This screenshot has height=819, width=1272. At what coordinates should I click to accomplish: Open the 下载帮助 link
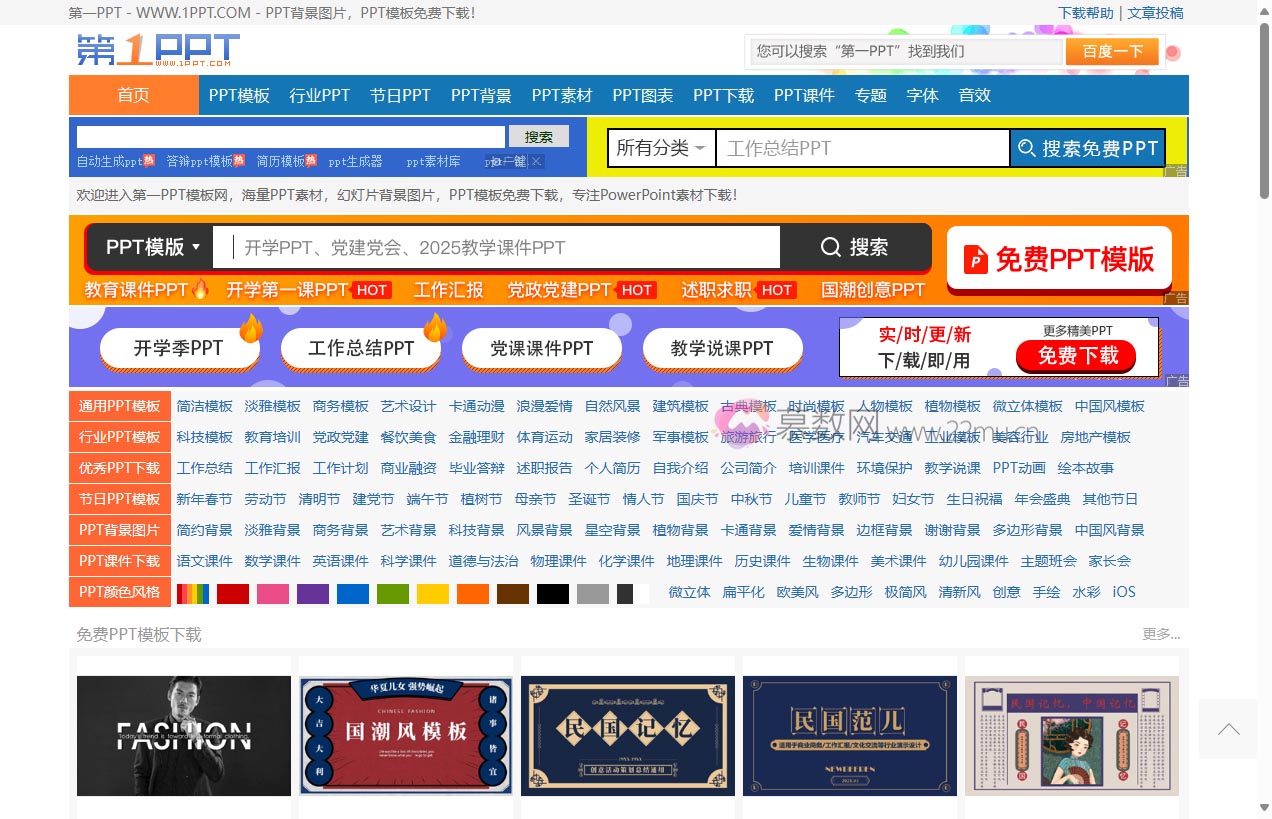click(1085, 13)
